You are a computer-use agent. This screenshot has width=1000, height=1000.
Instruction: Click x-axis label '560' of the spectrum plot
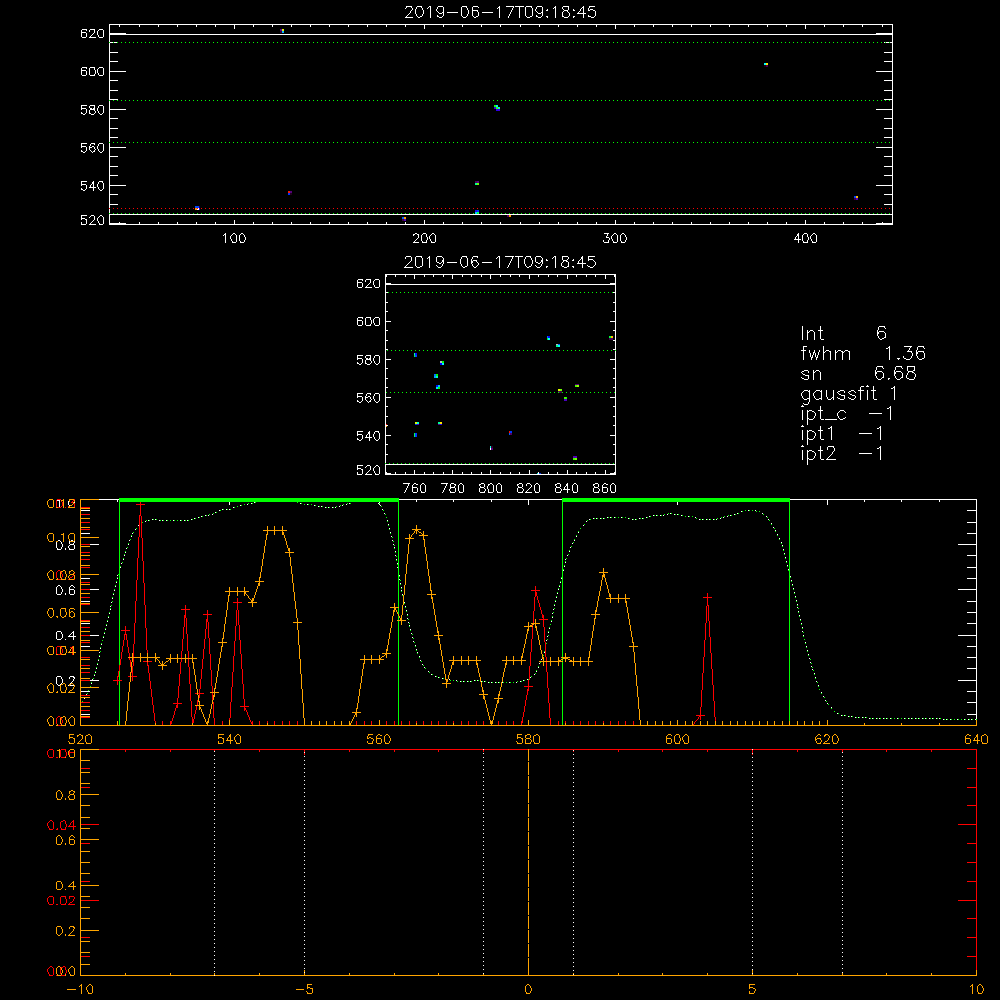379,739
